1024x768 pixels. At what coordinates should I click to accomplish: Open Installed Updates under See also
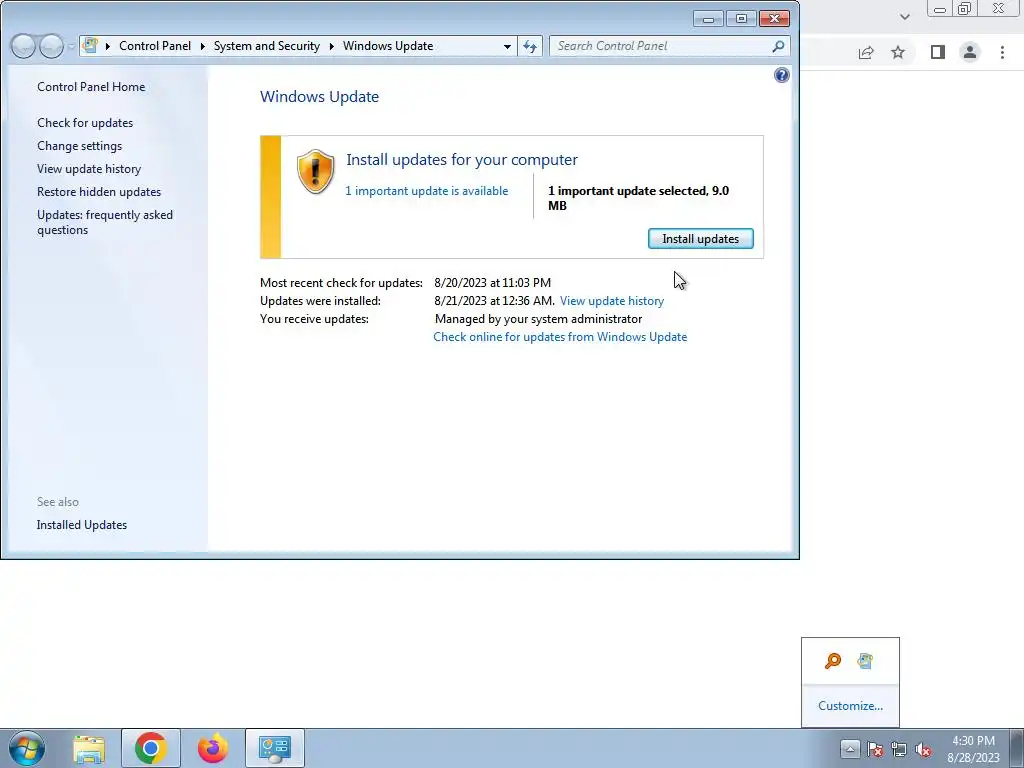(82, 525)
